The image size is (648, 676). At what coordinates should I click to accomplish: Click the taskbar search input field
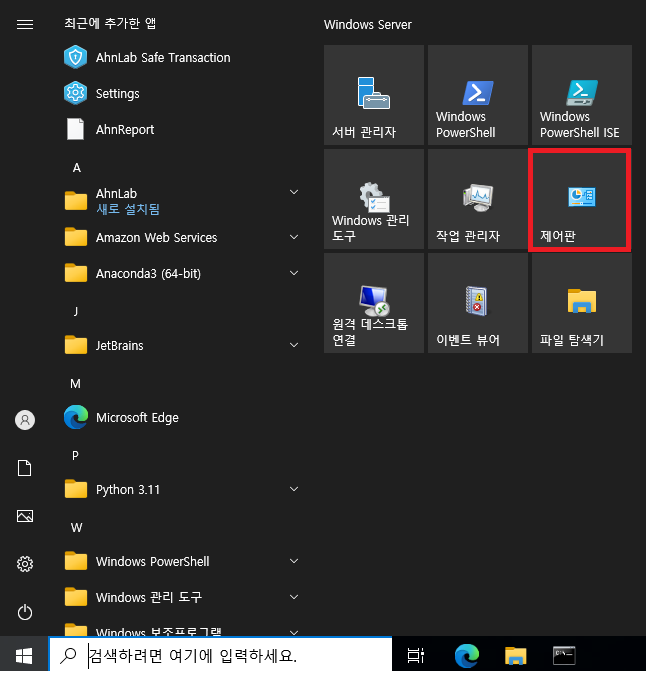[x=221, y=656]
